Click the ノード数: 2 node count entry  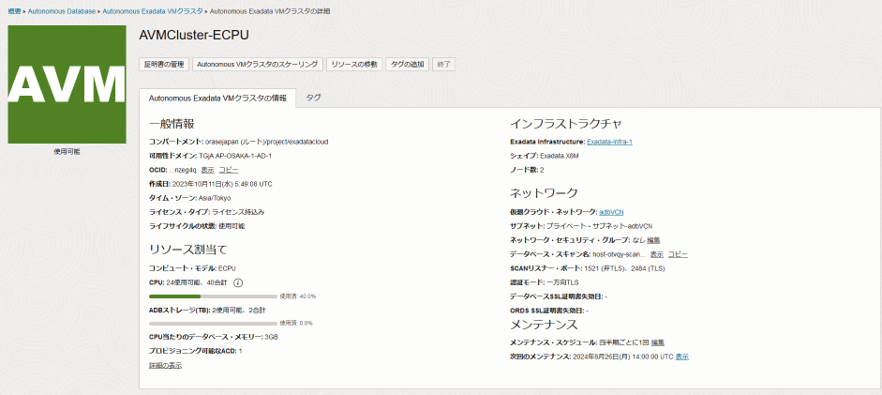point(527,170)
